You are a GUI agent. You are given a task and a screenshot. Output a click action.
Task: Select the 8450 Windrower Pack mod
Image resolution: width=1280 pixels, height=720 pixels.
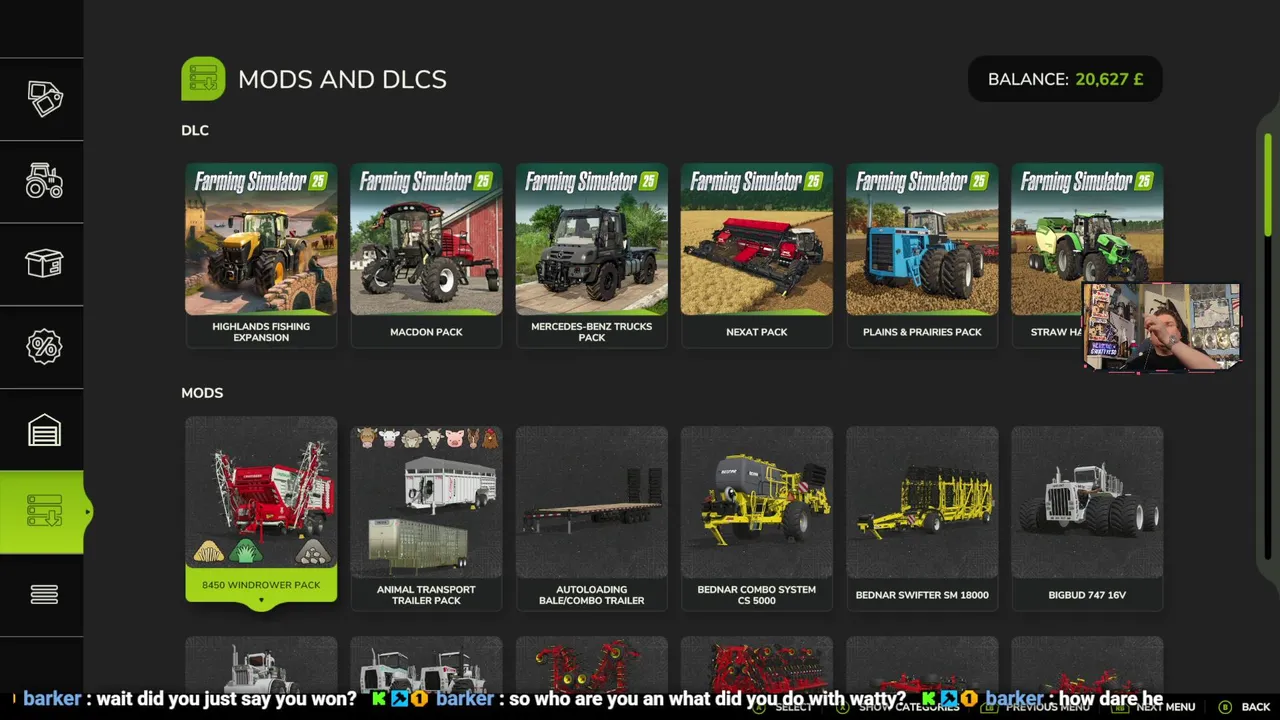[261, 509]
